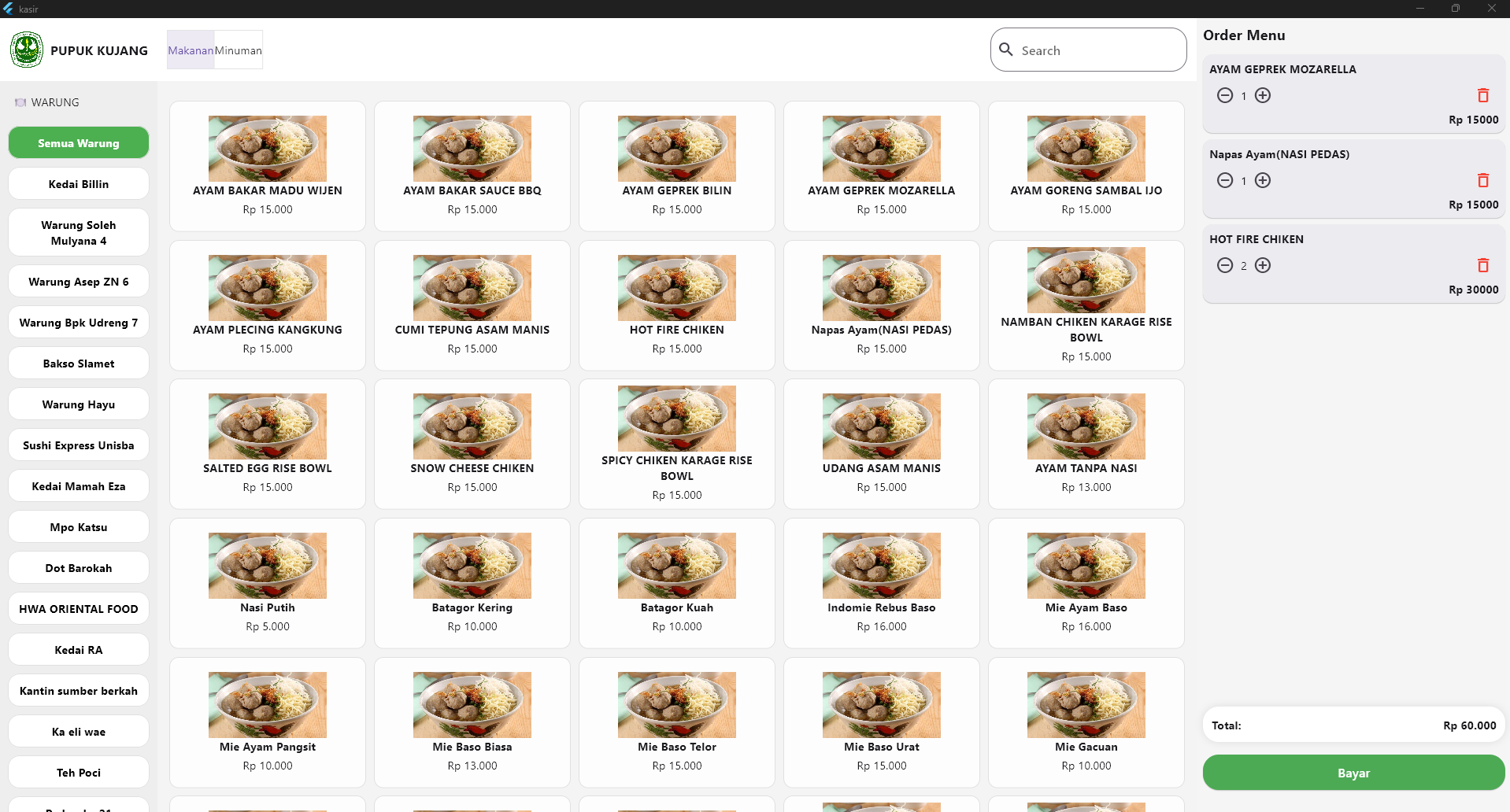Remove Napas Ayam item with trash icon

point(1482,180)
